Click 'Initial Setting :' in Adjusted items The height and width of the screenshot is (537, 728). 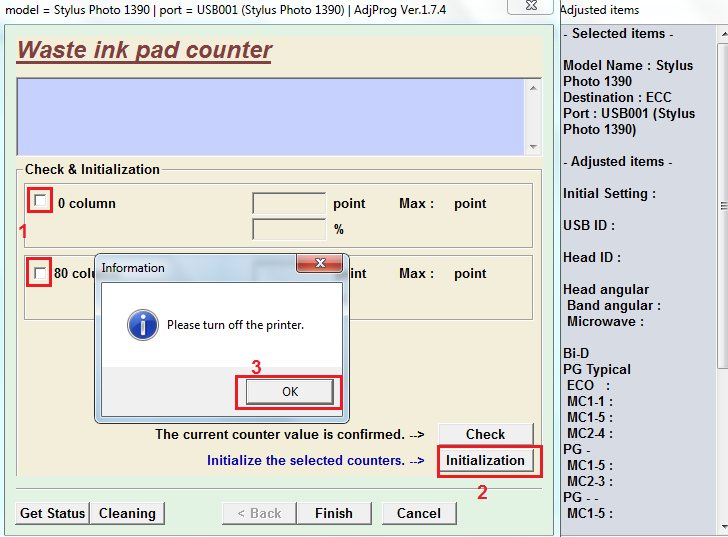pyautogui.click(x=609, y=193)
